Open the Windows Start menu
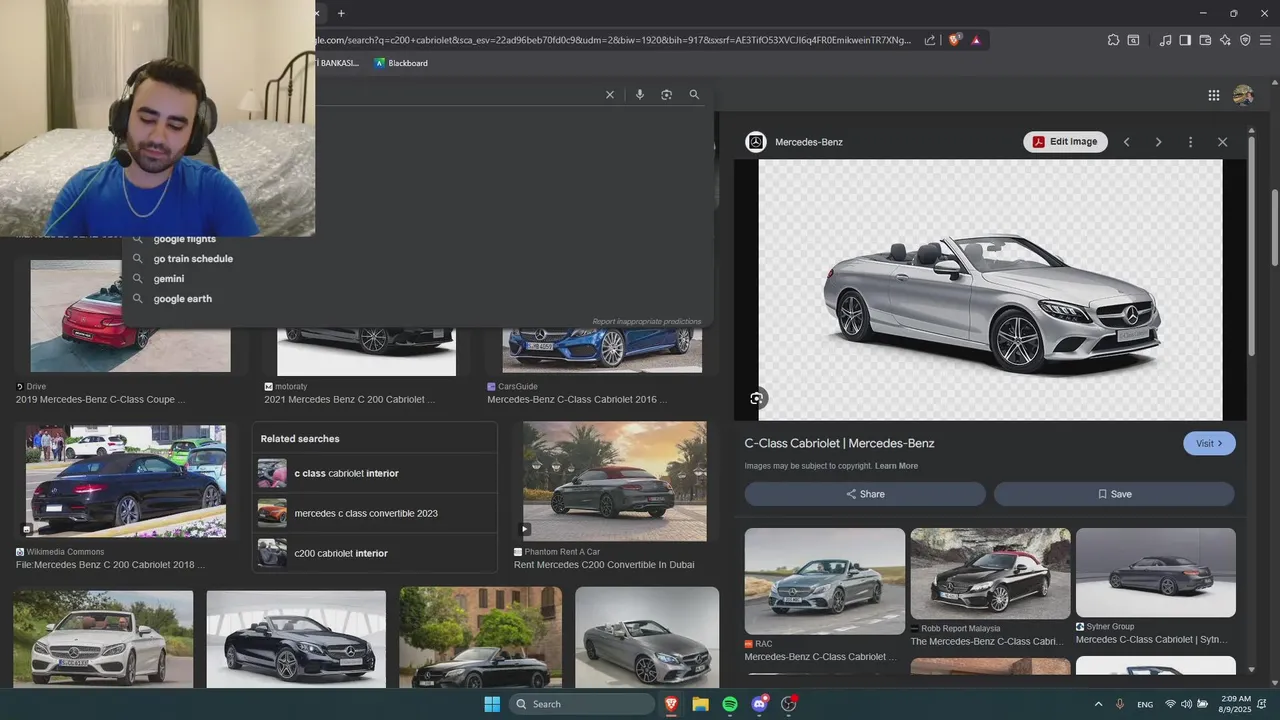 pos(492,704)
